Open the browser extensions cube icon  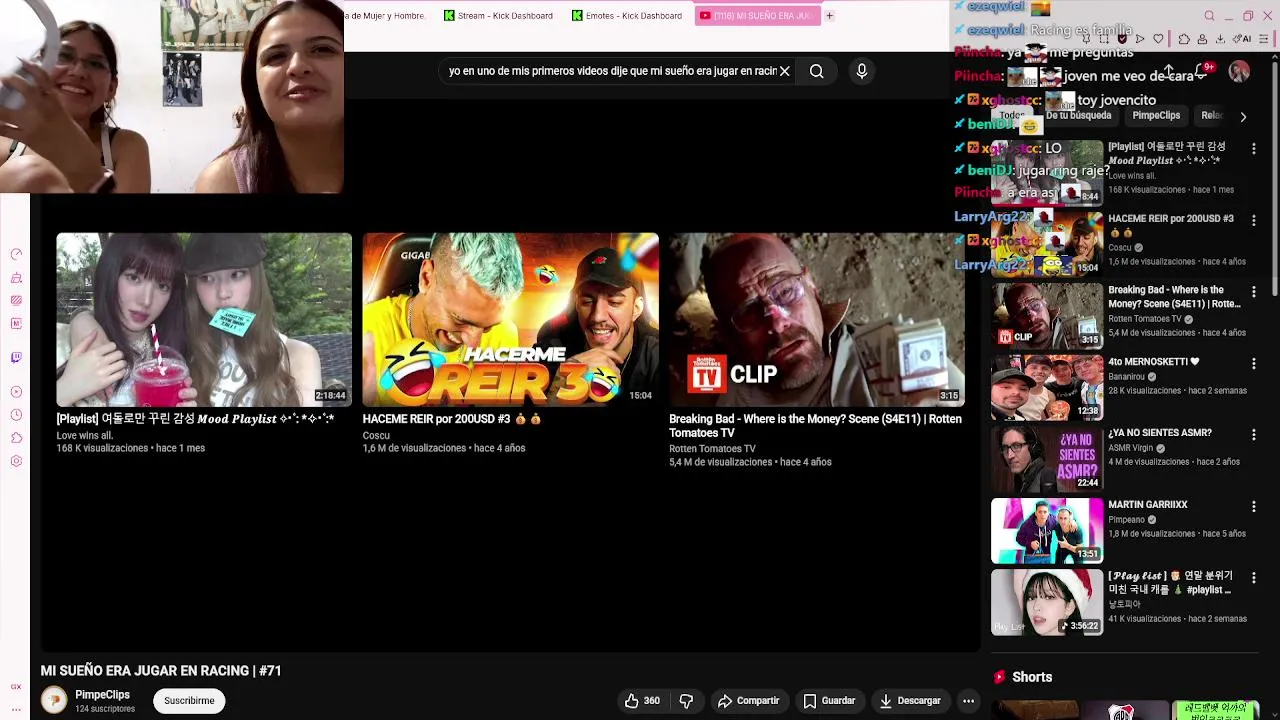[1184, 39]
